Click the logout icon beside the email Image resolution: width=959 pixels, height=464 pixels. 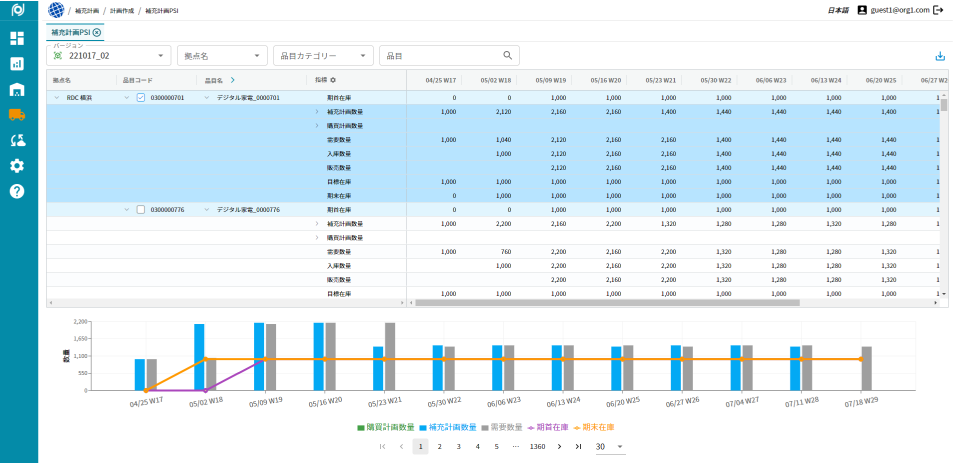pos(938,10)
